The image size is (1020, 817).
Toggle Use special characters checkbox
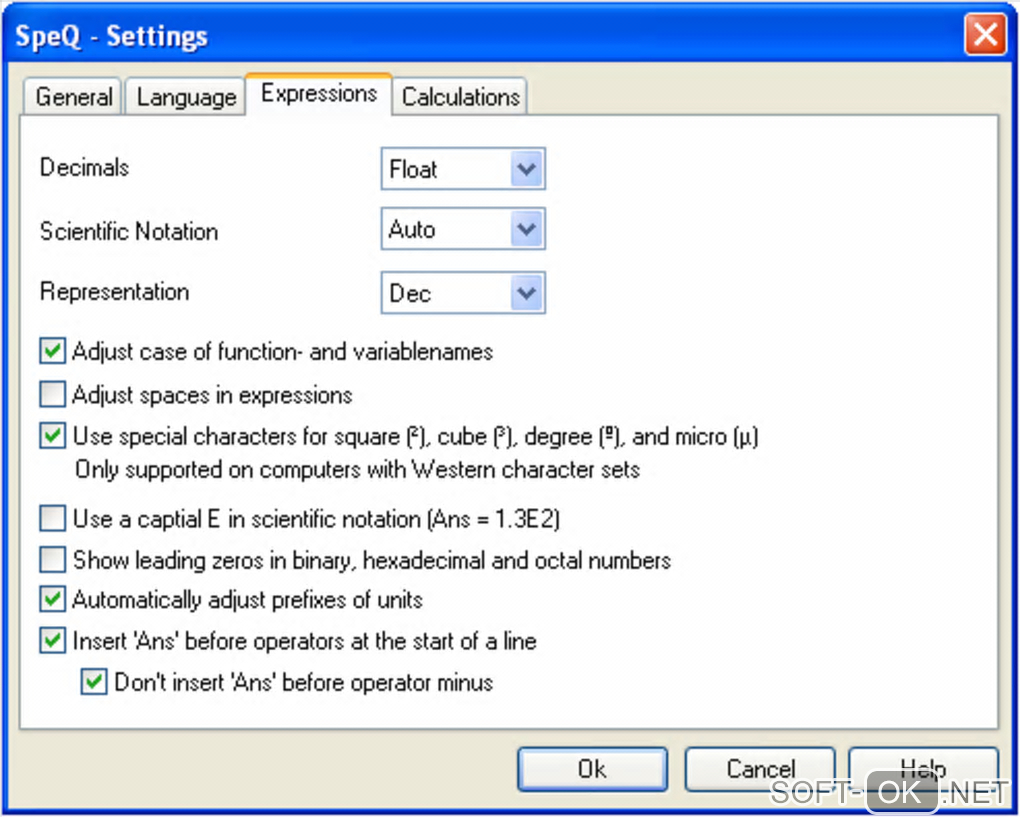53,437
